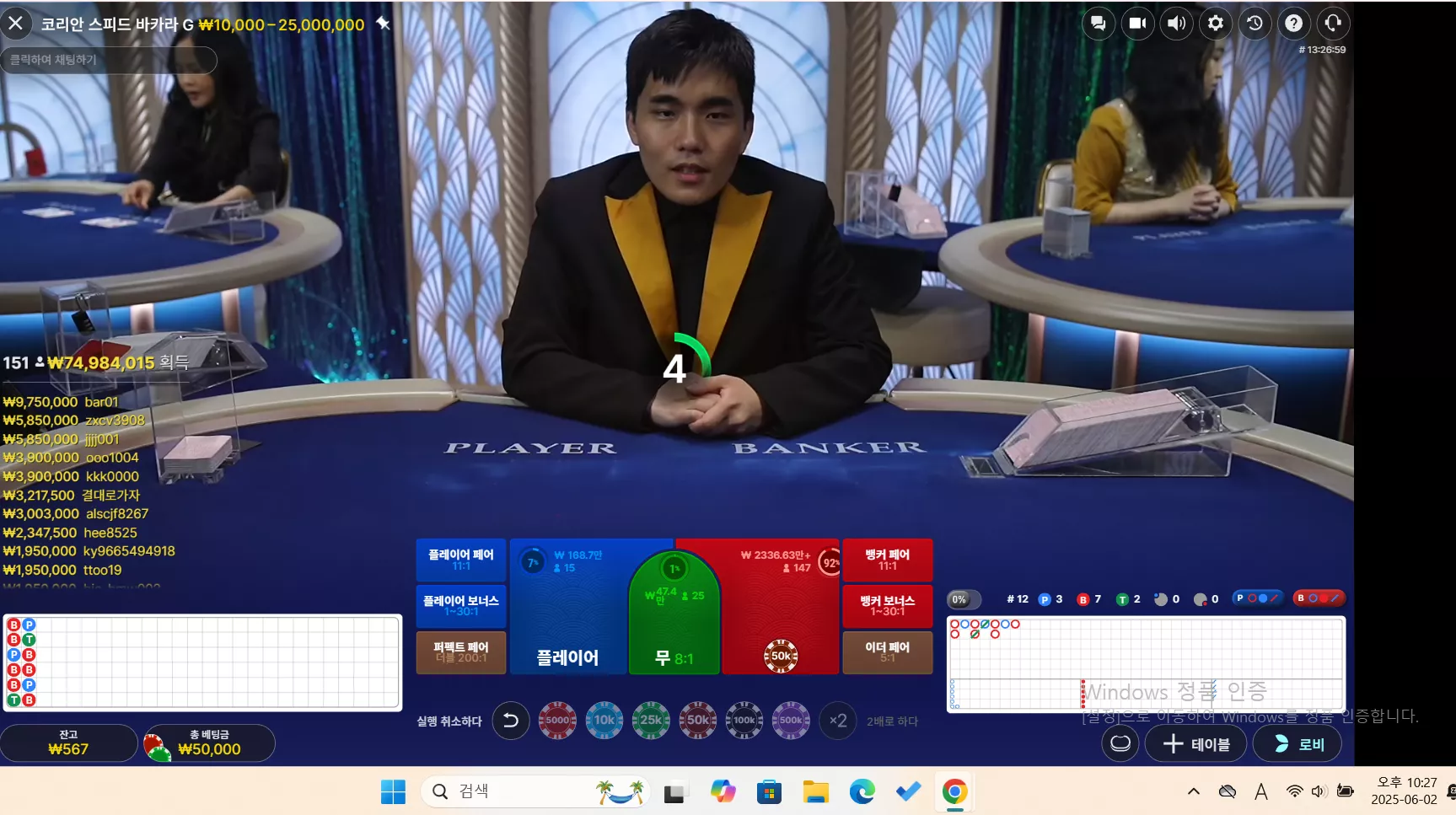Select the 5000 chip
The image size is (1456, 815).
coord(557,721)
